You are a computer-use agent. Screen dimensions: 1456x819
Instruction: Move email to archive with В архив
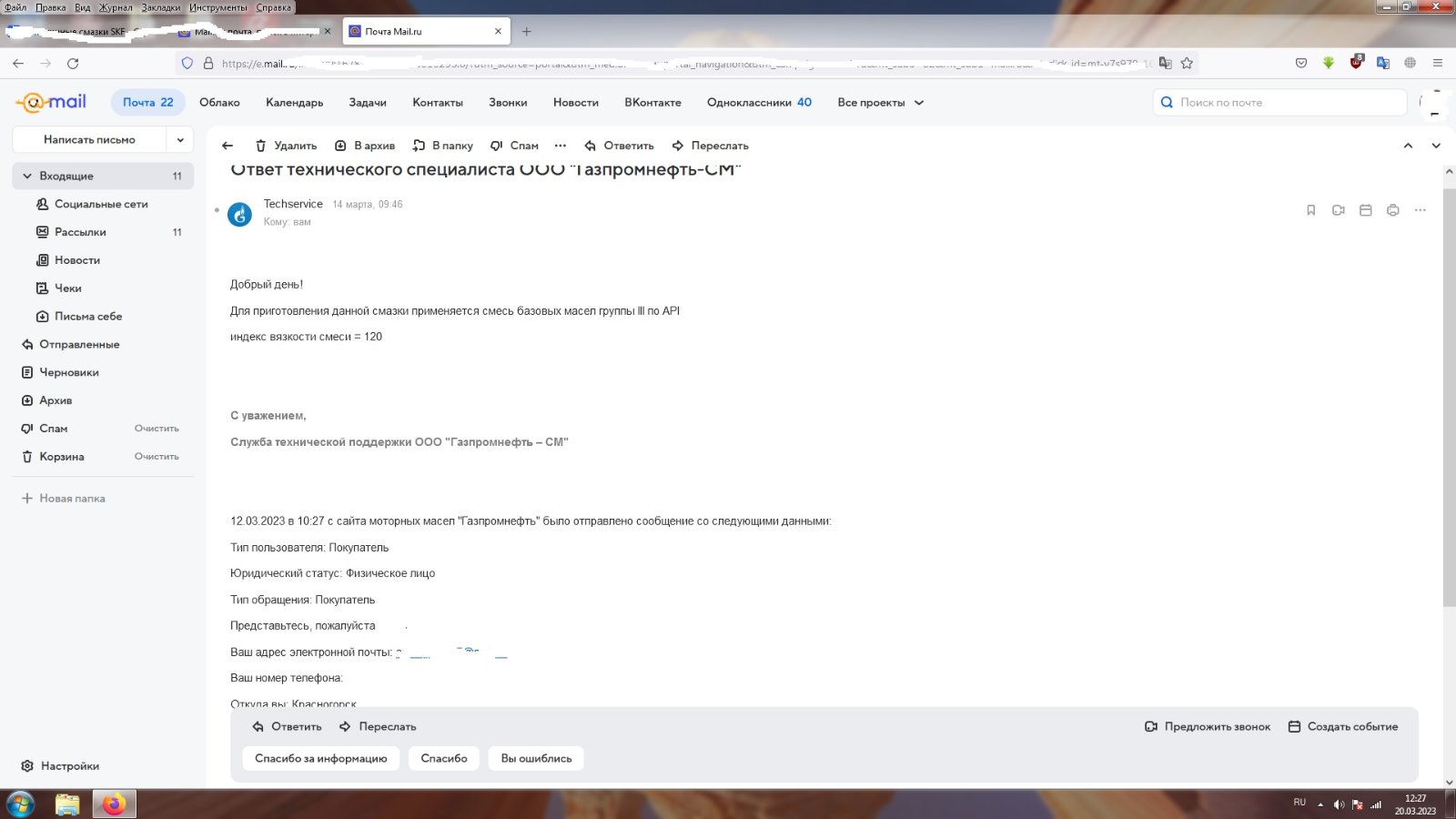[x=365, y=146]
